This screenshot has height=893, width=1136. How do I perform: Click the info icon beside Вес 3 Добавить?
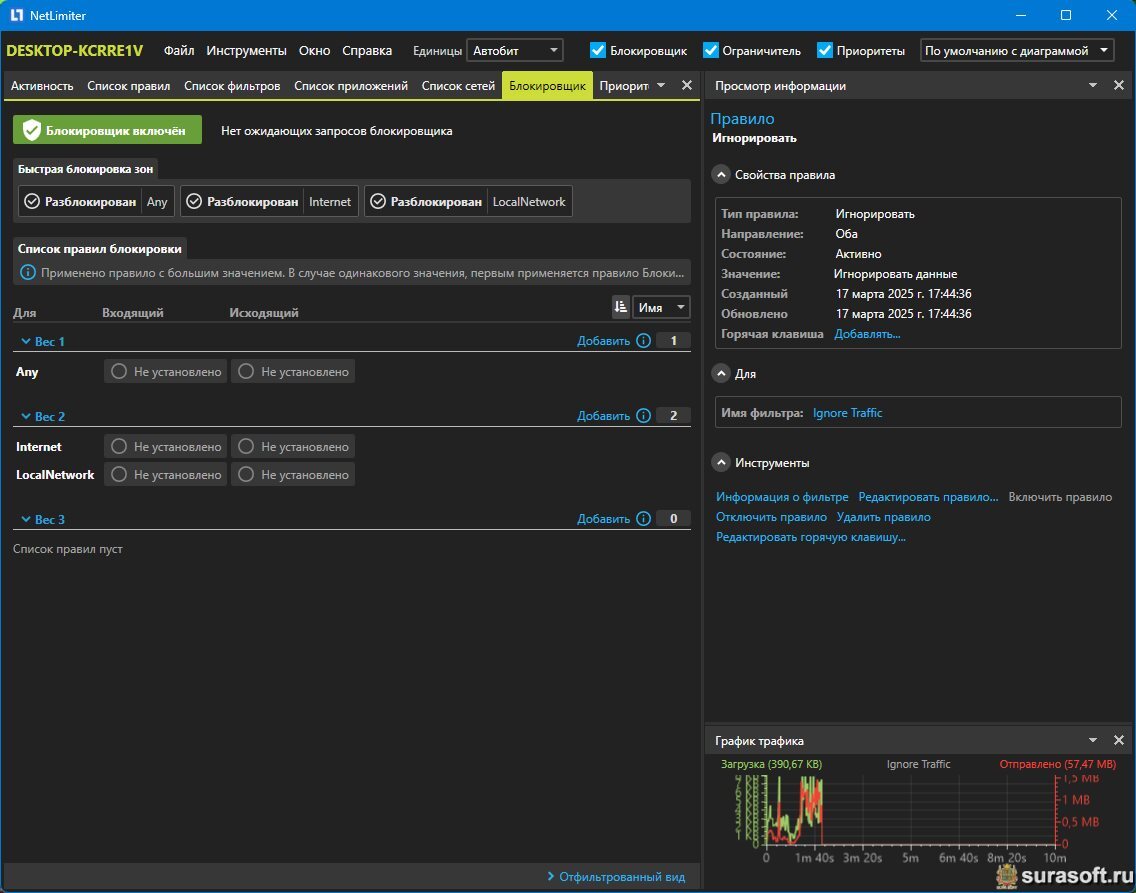point(643,519)
